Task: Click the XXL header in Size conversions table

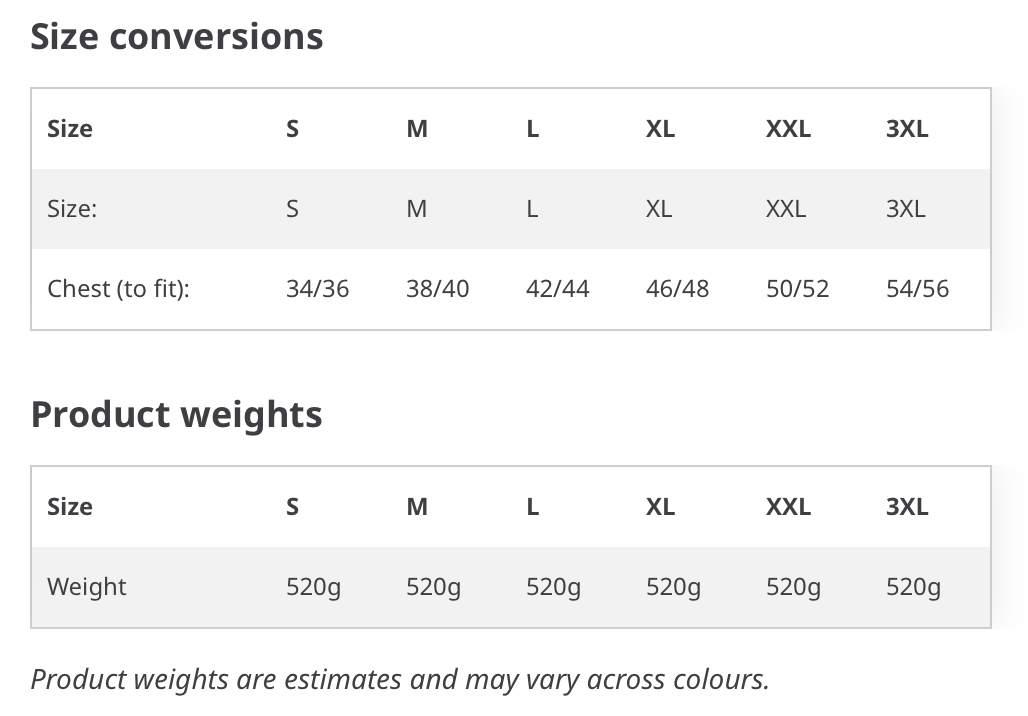Action: point(788,129)
